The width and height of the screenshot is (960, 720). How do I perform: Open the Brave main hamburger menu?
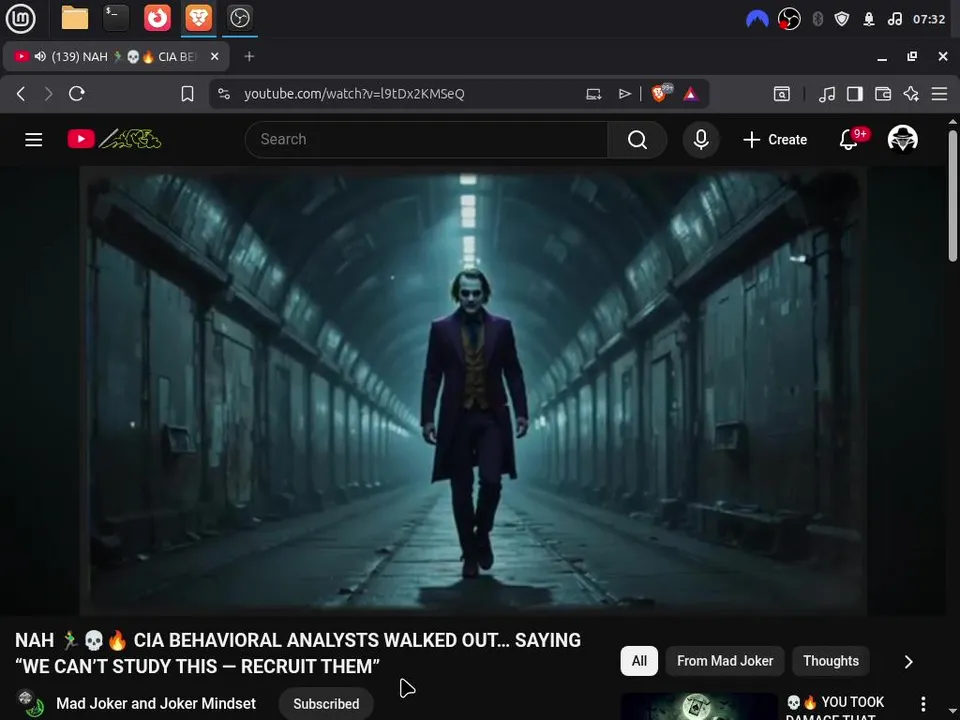point(939,94)
